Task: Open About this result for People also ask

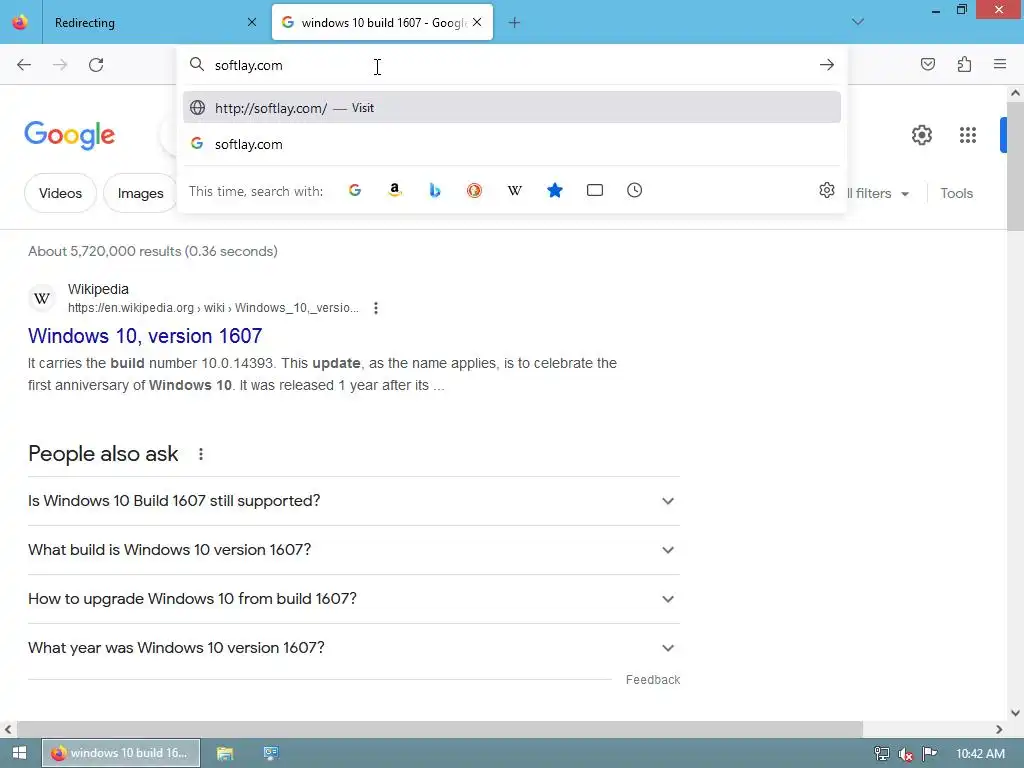Action: click(200, 454)
